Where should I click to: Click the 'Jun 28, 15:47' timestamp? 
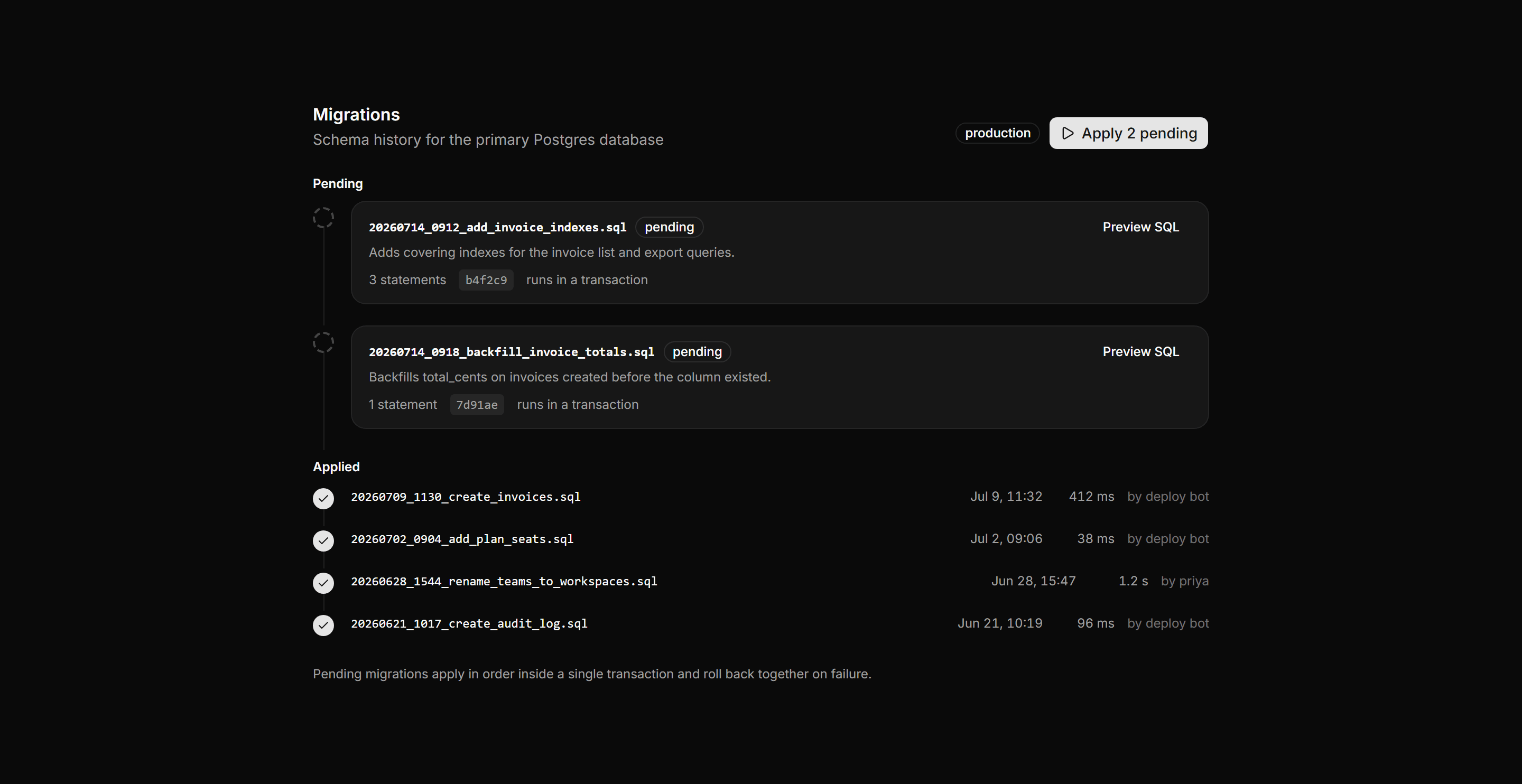pos(1033,581)
